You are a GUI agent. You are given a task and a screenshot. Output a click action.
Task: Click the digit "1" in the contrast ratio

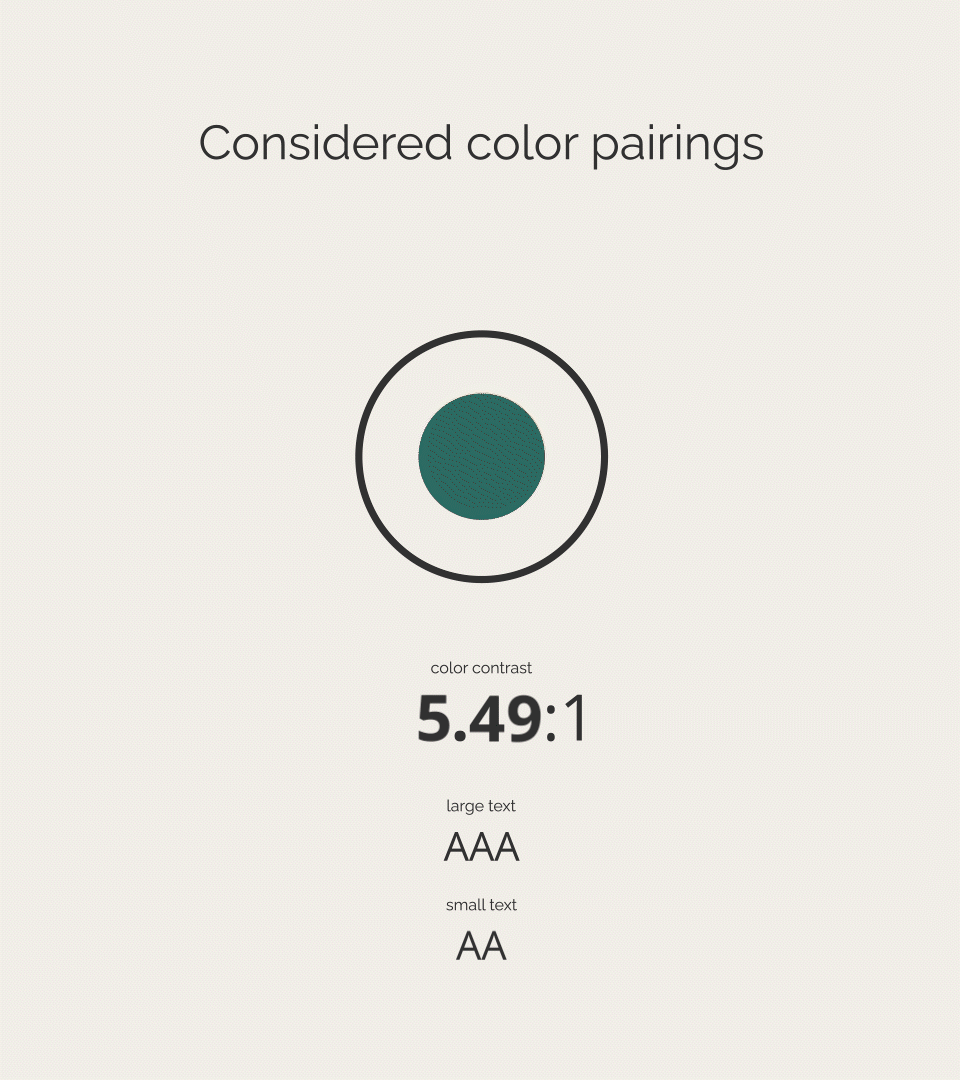[575, 720]
